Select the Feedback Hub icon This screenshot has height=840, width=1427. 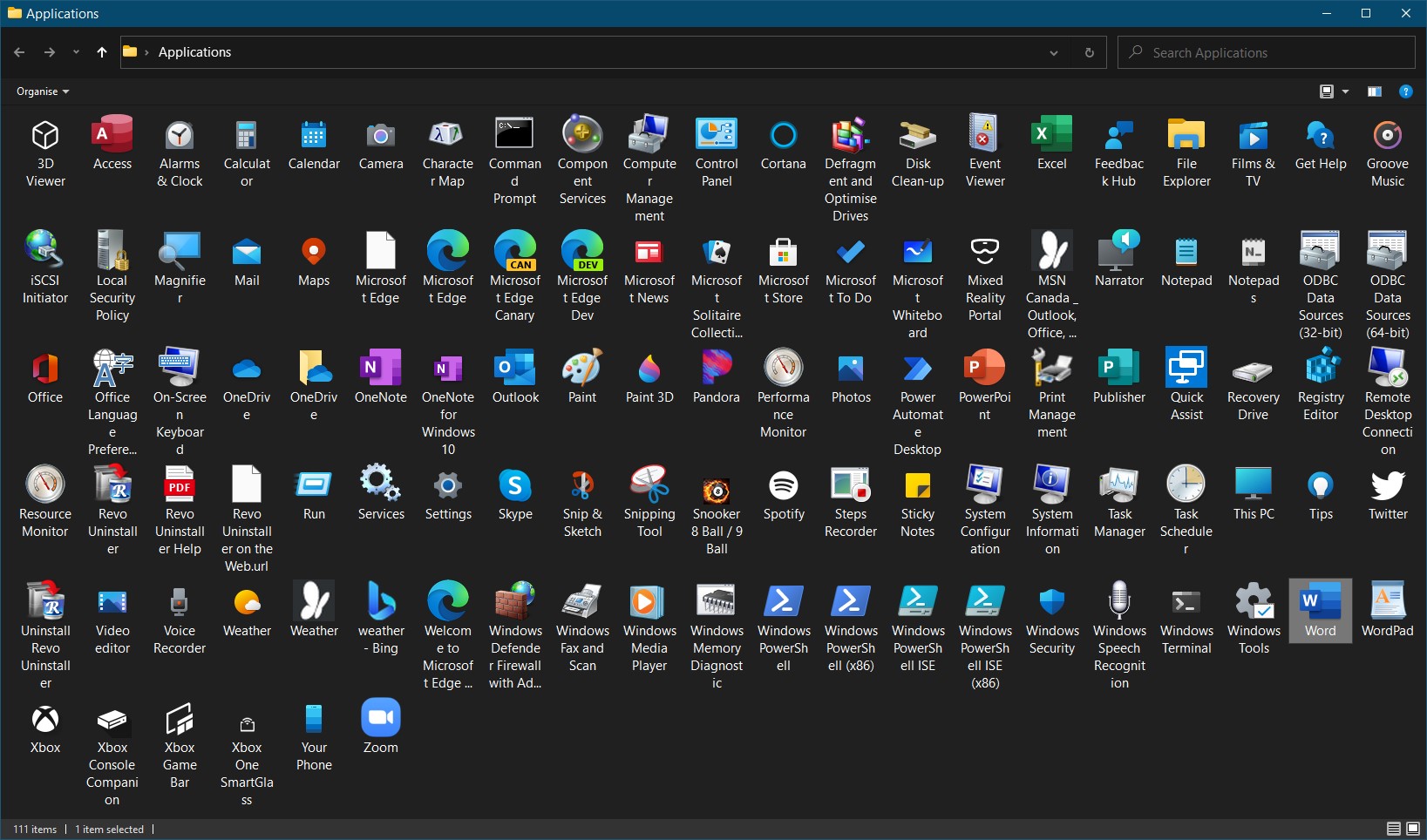point(1119,135)
